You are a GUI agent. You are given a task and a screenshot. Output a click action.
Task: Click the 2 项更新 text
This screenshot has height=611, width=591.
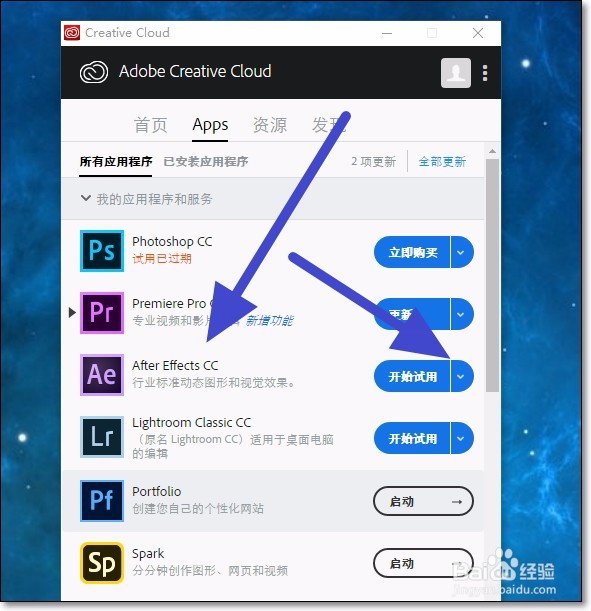[x=373, y=161]
